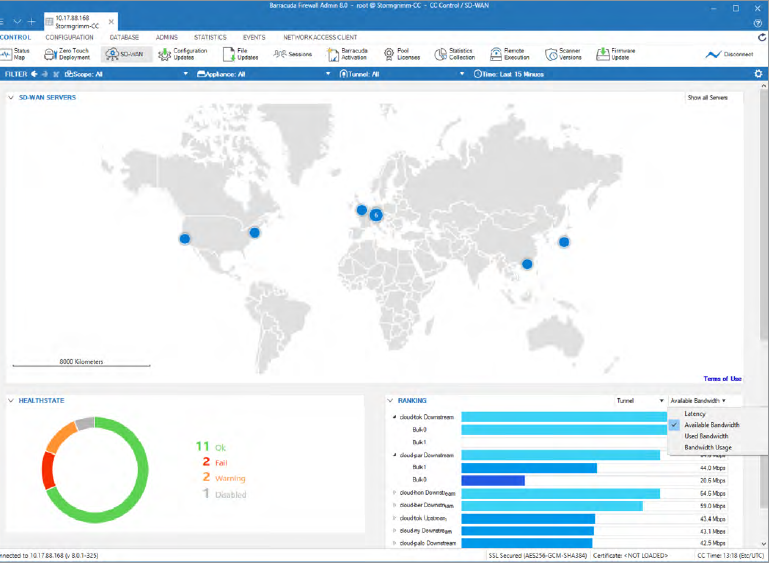Screen dimensions: 770x563
Task: Open Remote Execution
Action: coord(510,54)
